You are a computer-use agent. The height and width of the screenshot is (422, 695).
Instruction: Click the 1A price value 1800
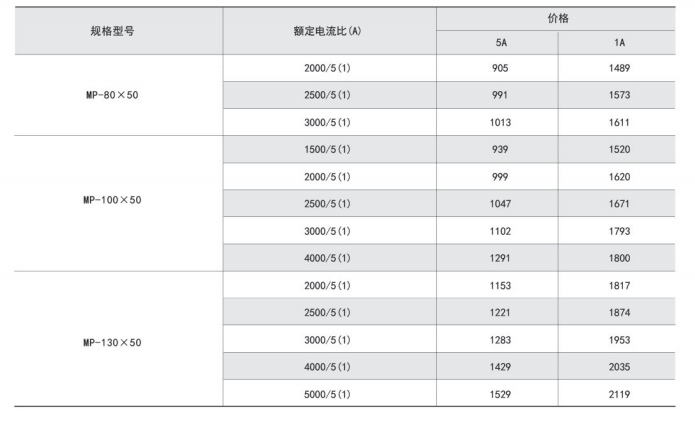coord(619,257)
